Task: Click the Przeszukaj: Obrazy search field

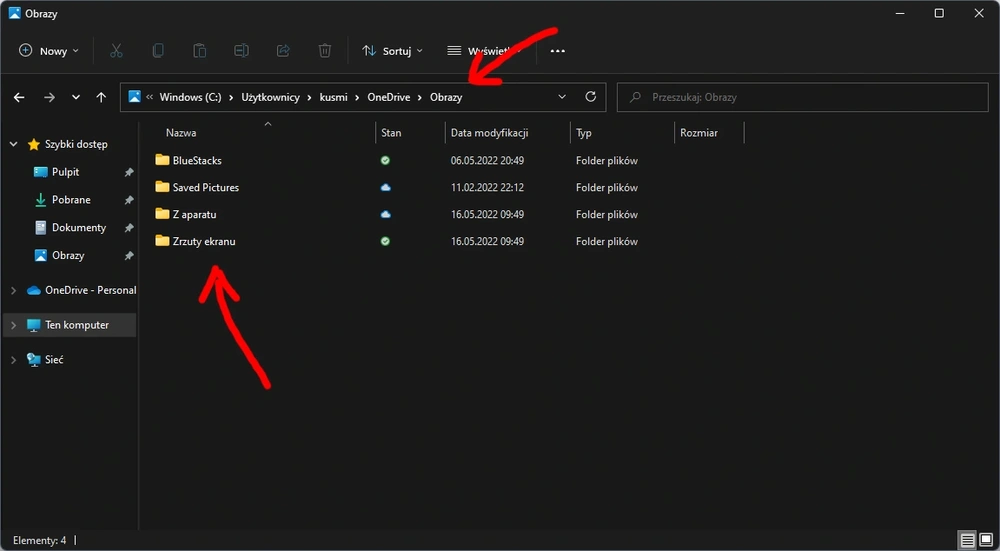Action: [802, 98]
